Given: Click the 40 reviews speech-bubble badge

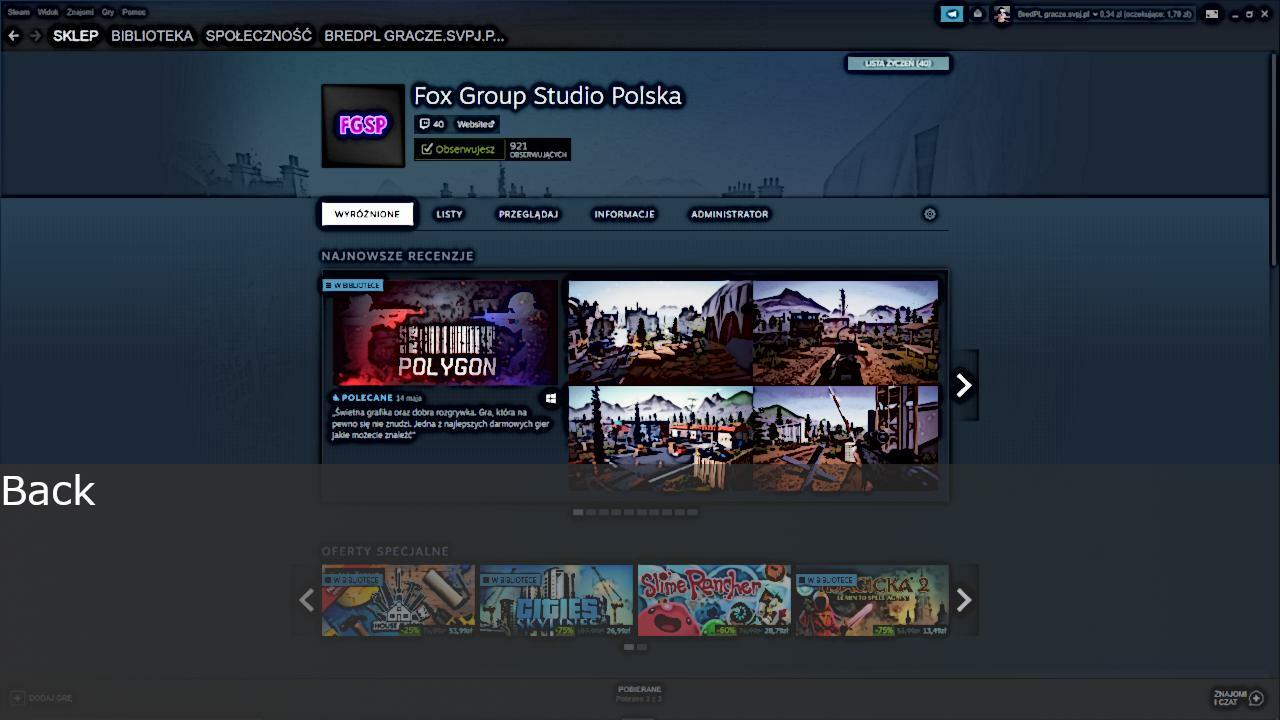Looking at the screenshot, I should point(432,124).
